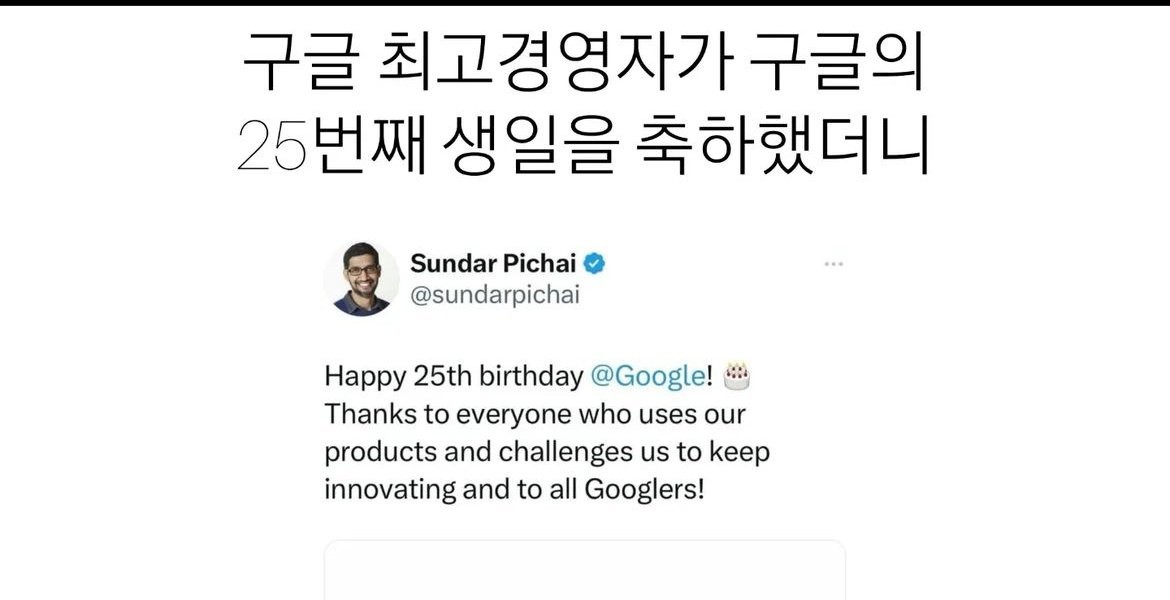Viewport: 1170px width, 600px height.
Task: Click the "Thanks to everyone who uses our" line
Action: pos(535,414)
